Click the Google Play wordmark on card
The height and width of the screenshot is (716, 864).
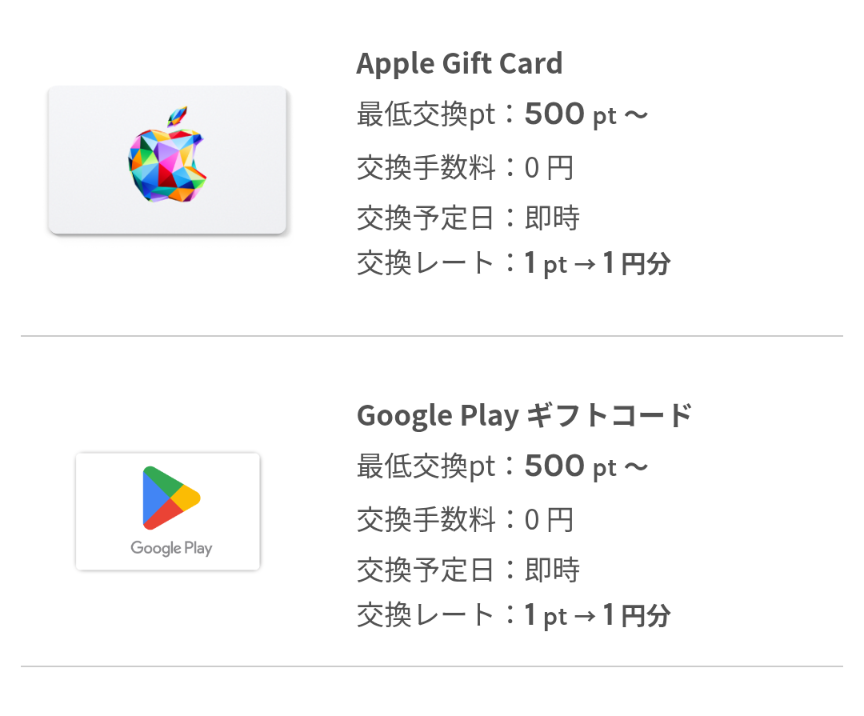[x=171, y=548]
